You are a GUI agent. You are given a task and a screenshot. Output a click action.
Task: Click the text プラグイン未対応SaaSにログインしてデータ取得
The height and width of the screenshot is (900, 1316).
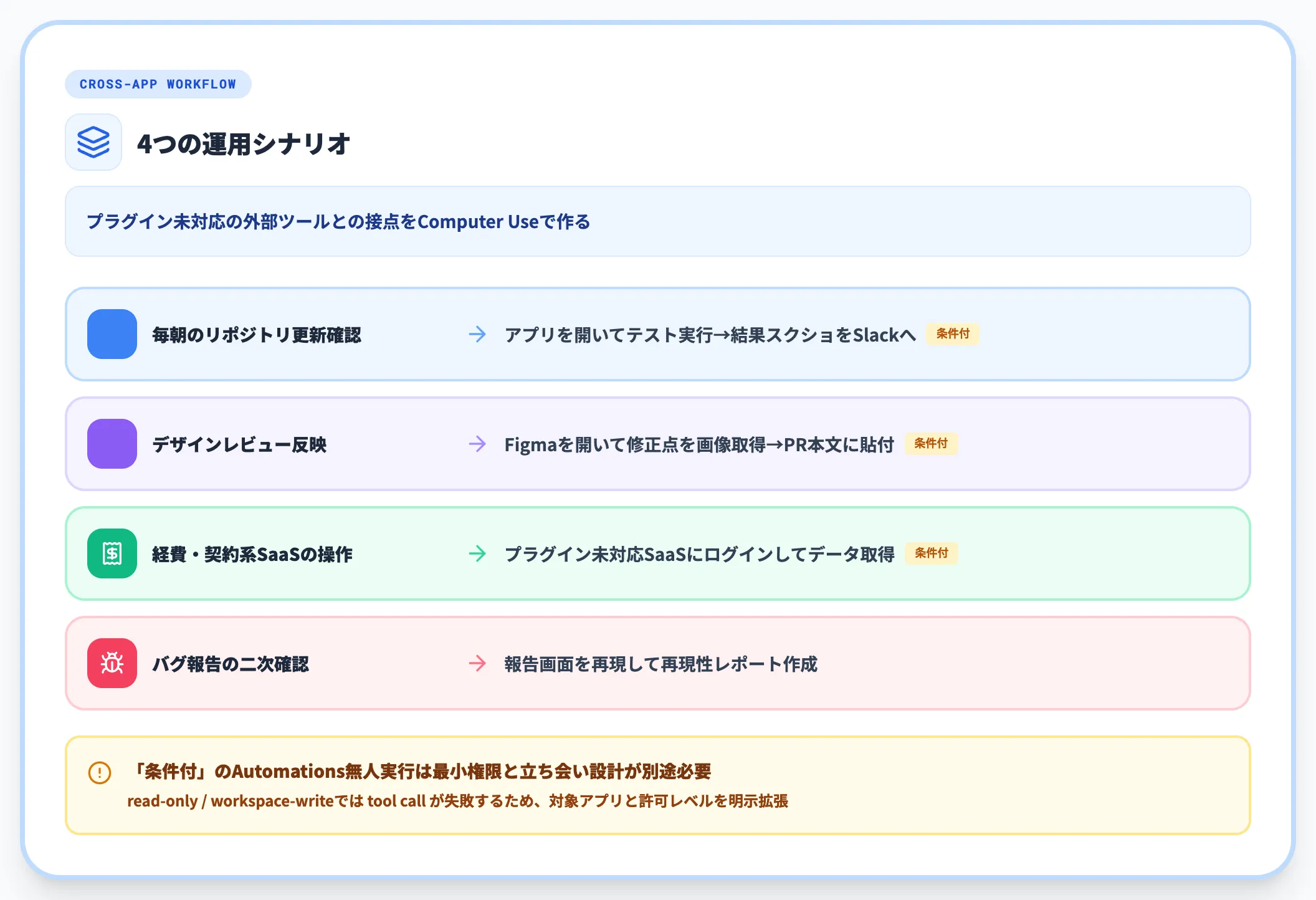point(700,554)
